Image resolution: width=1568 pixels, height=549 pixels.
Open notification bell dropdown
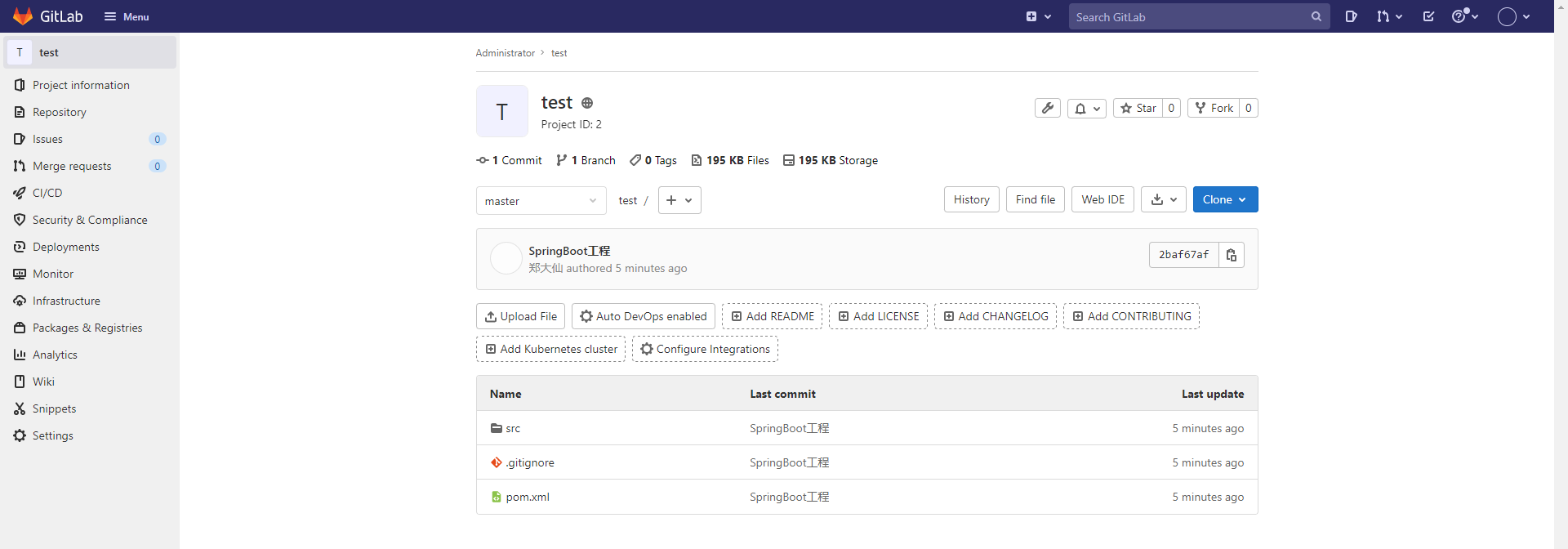point(1086,108)
